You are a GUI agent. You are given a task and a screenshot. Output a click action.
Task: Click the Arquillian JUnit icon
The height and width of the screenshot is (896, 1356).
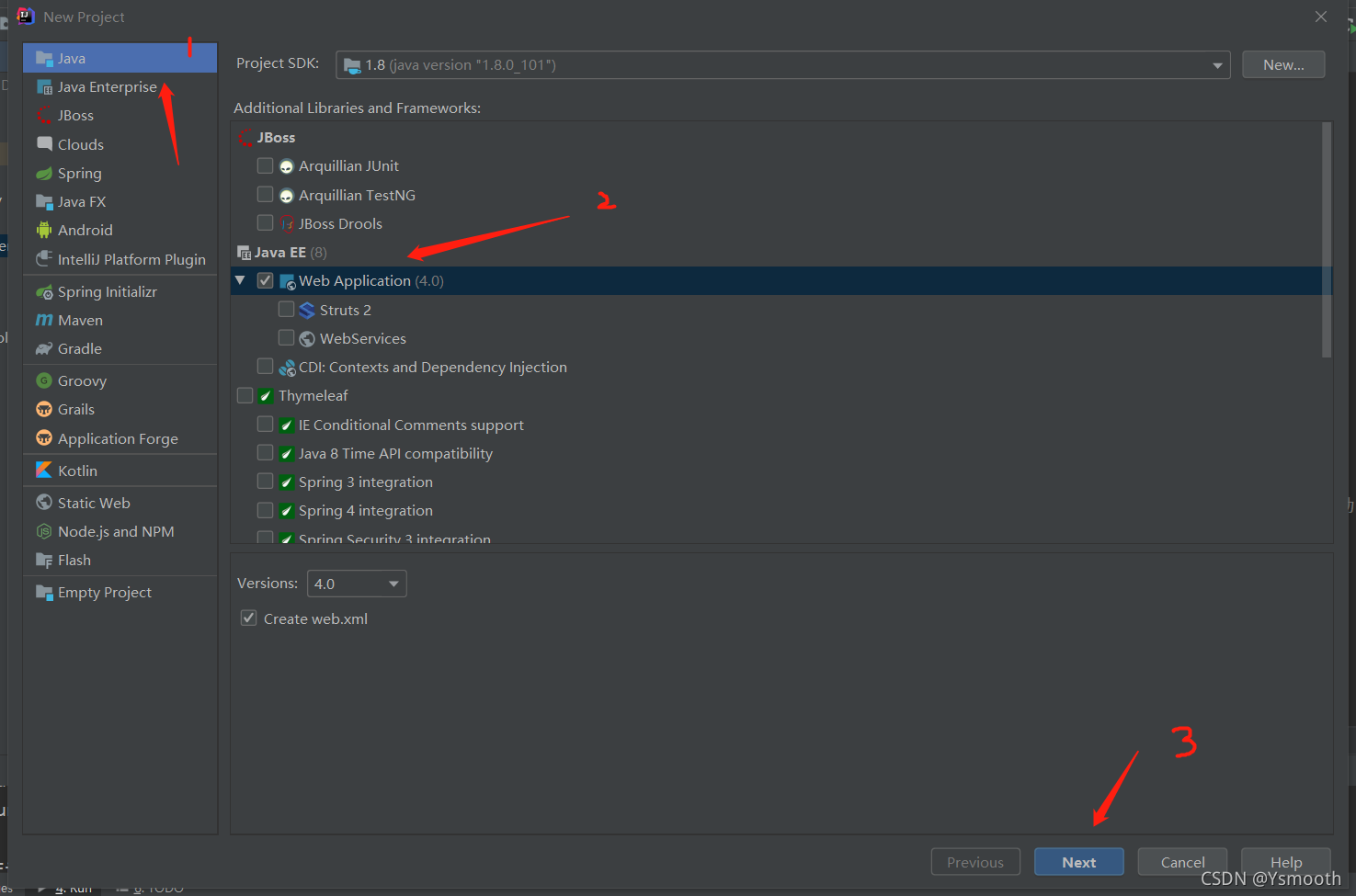tap(287, 167)
